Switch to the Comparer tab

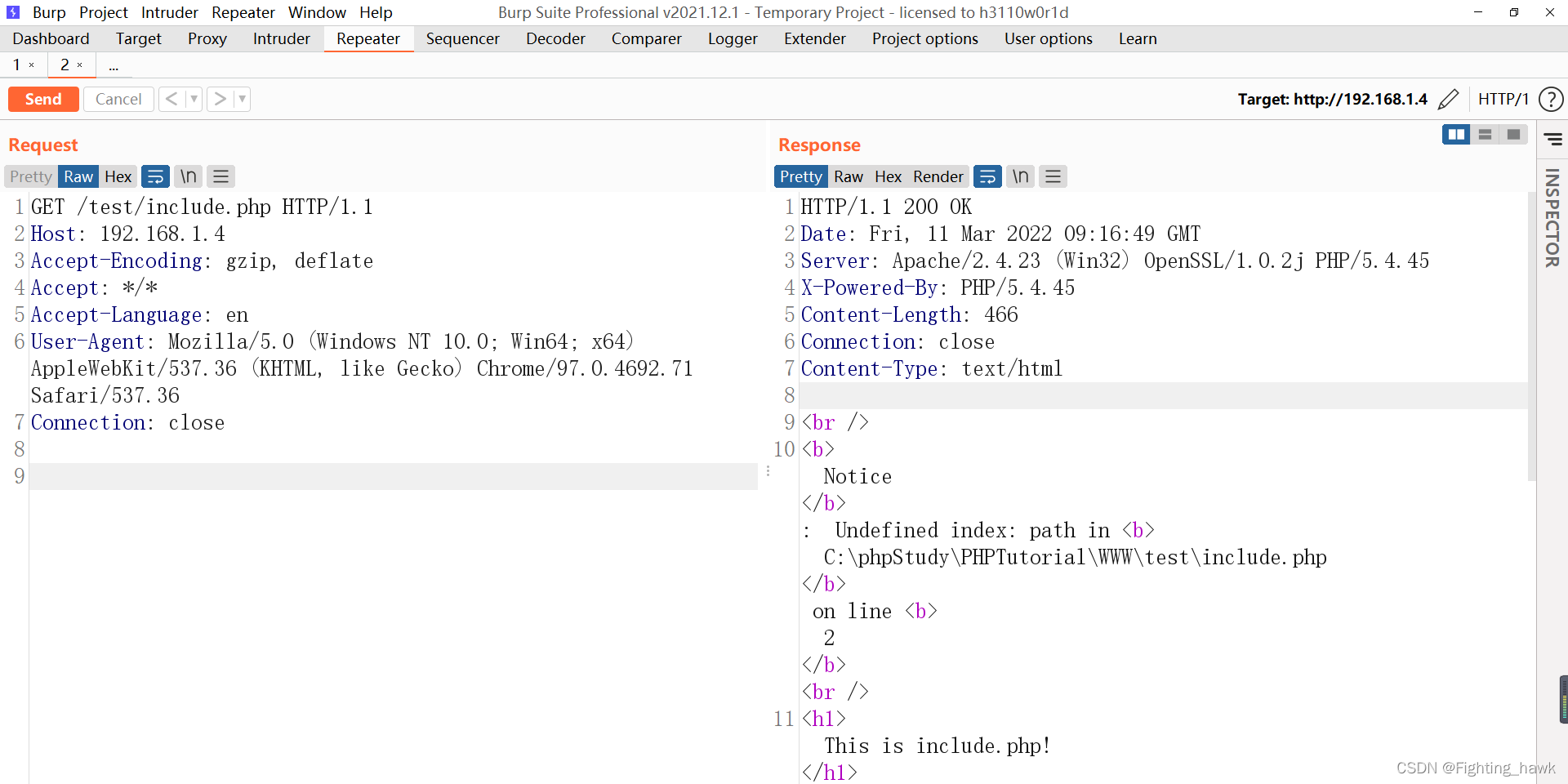(647, 38)
